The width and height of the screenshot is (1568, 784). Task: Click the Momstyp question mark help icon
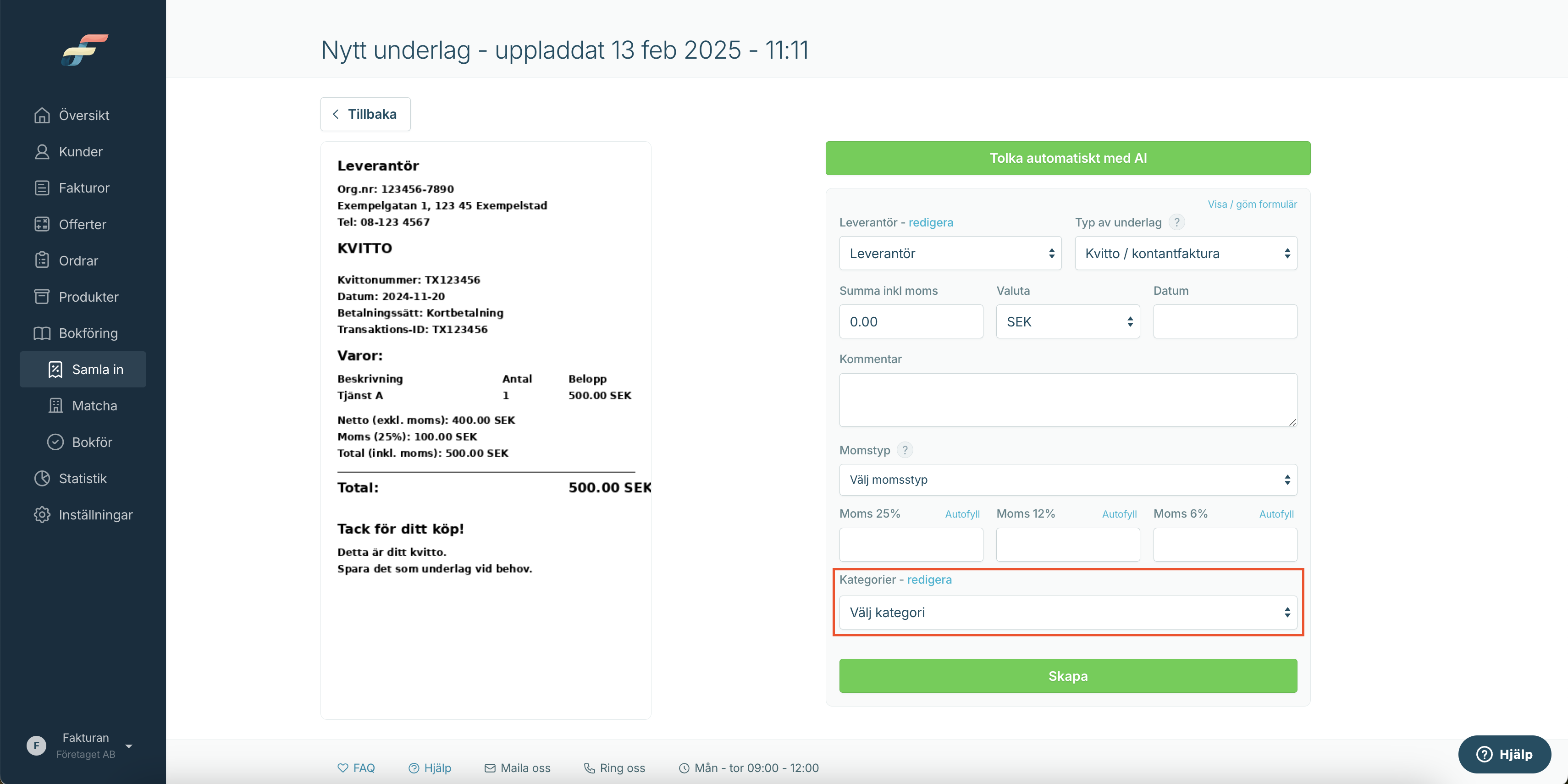click(905, 450)
